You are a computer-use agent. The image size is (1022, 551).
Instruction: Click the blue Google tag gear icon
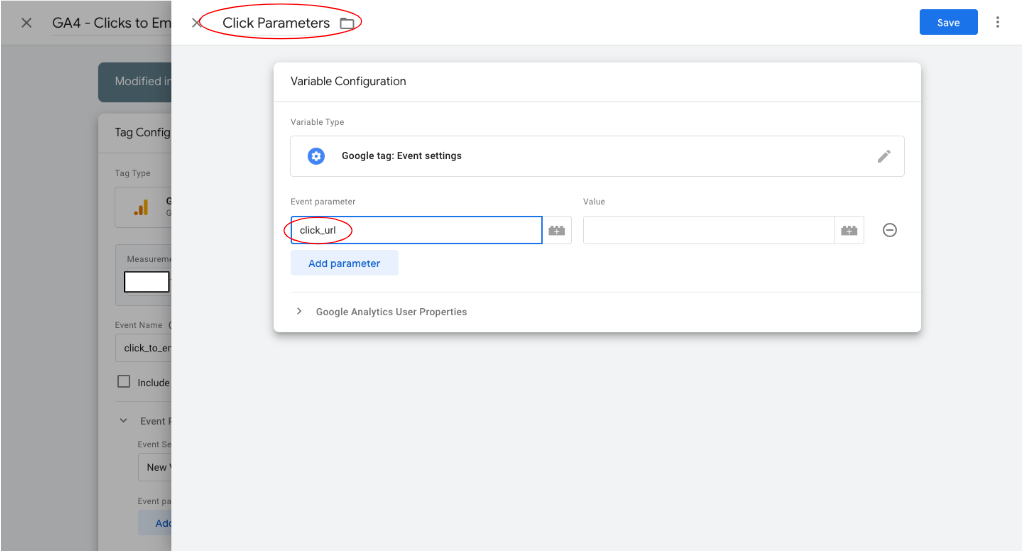click(x=316, y=156)
